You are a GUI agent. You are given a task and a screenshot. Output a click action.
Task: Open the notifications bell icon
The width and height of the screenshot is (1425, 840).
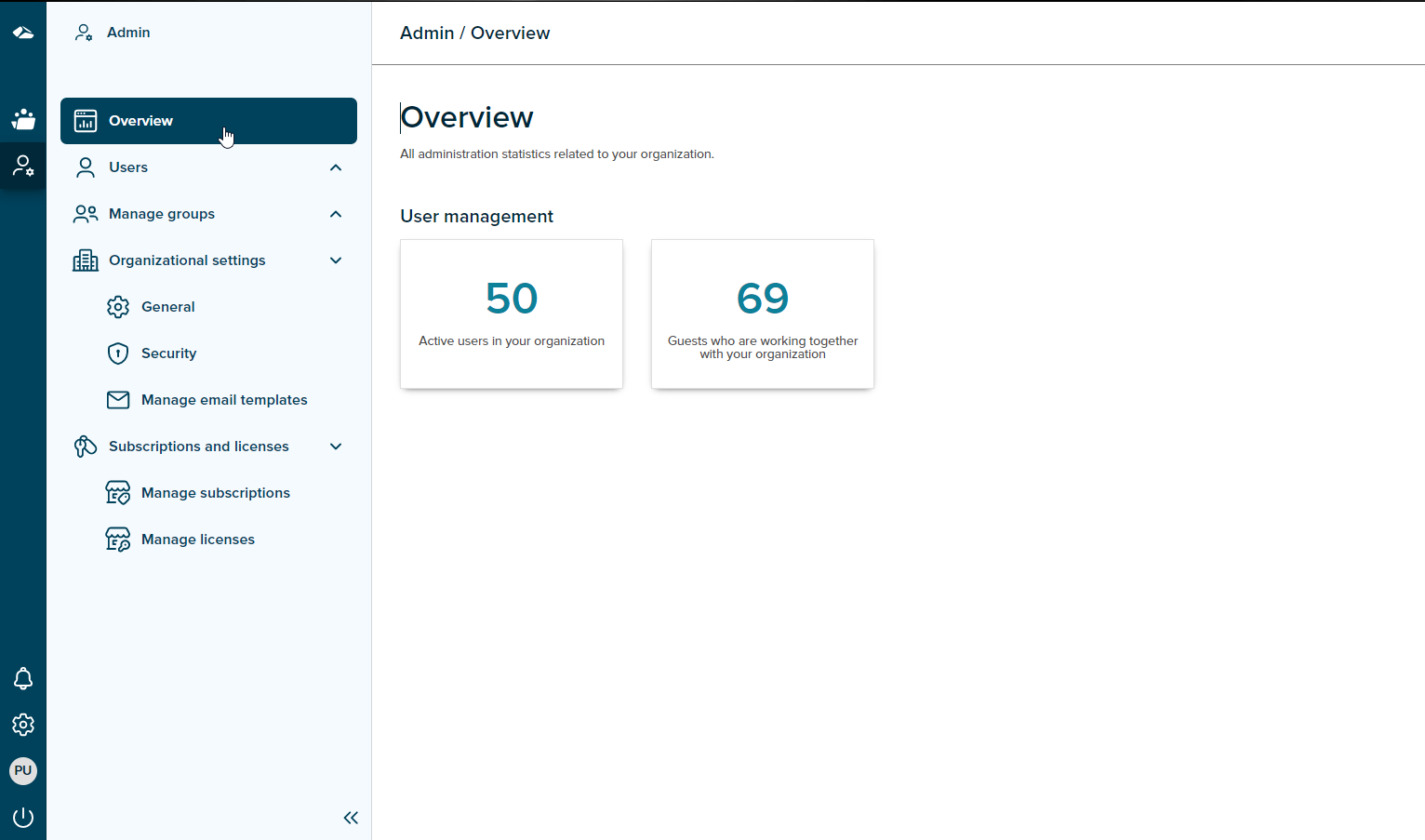click(x=23, y=679)
